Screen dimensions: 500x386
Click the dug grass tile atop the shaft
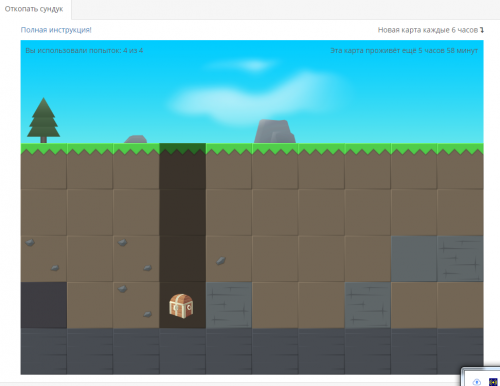182,166
